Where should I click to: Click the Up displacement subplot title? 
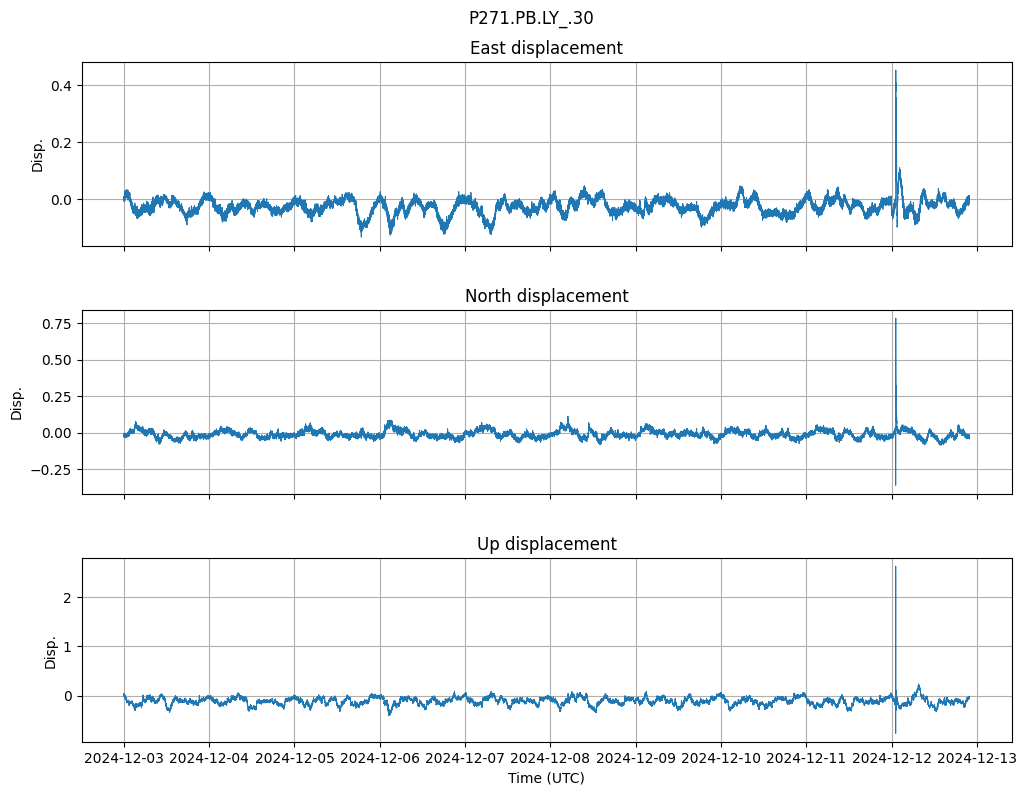[546, 544]
